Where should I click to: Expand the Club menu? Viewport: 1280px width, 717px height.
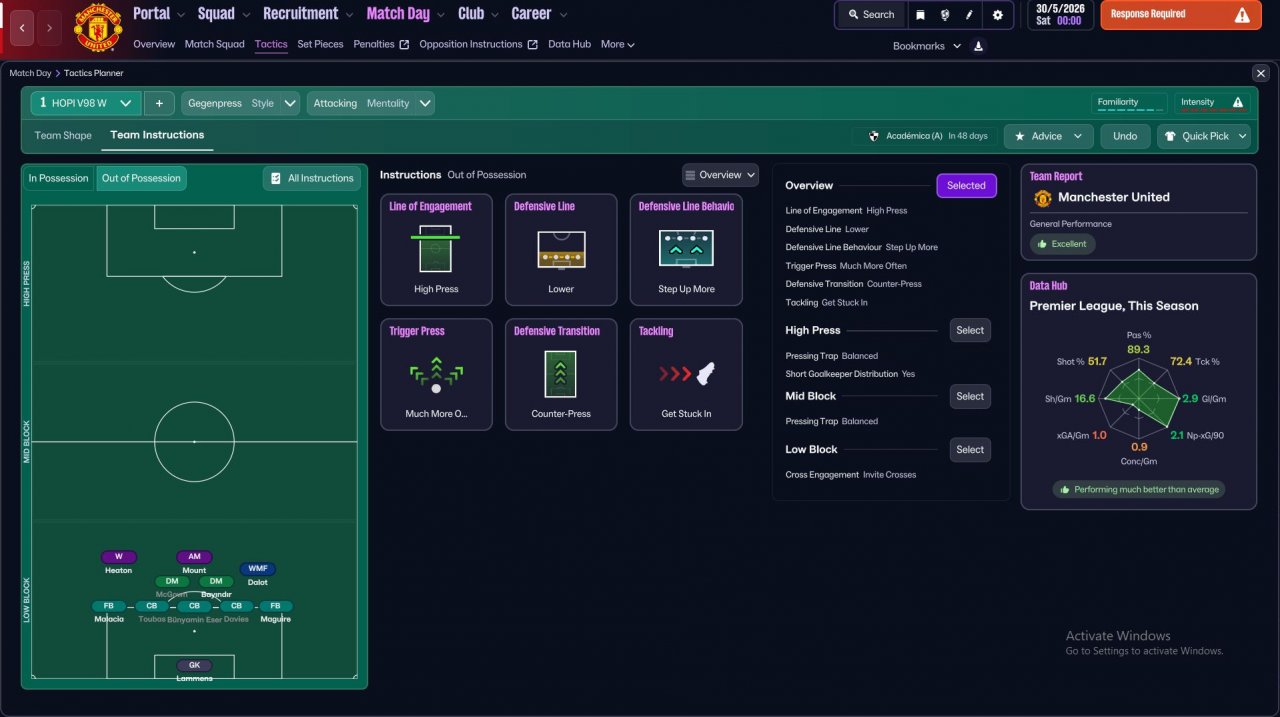[x=478, y=14]
